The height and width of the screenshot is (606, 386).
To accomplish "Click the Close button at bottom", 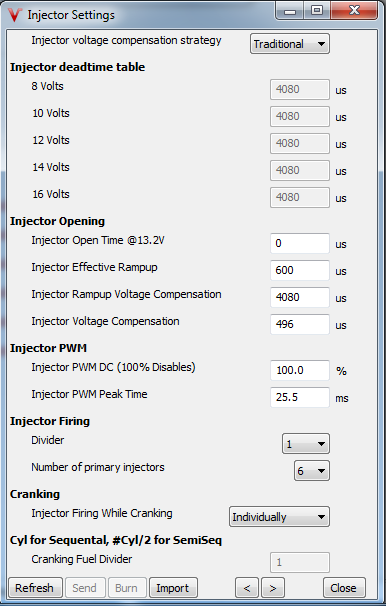I will 344,588.
